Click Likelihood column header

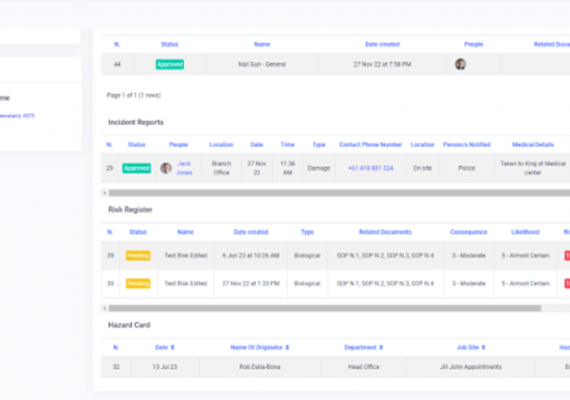pos(525,232)
